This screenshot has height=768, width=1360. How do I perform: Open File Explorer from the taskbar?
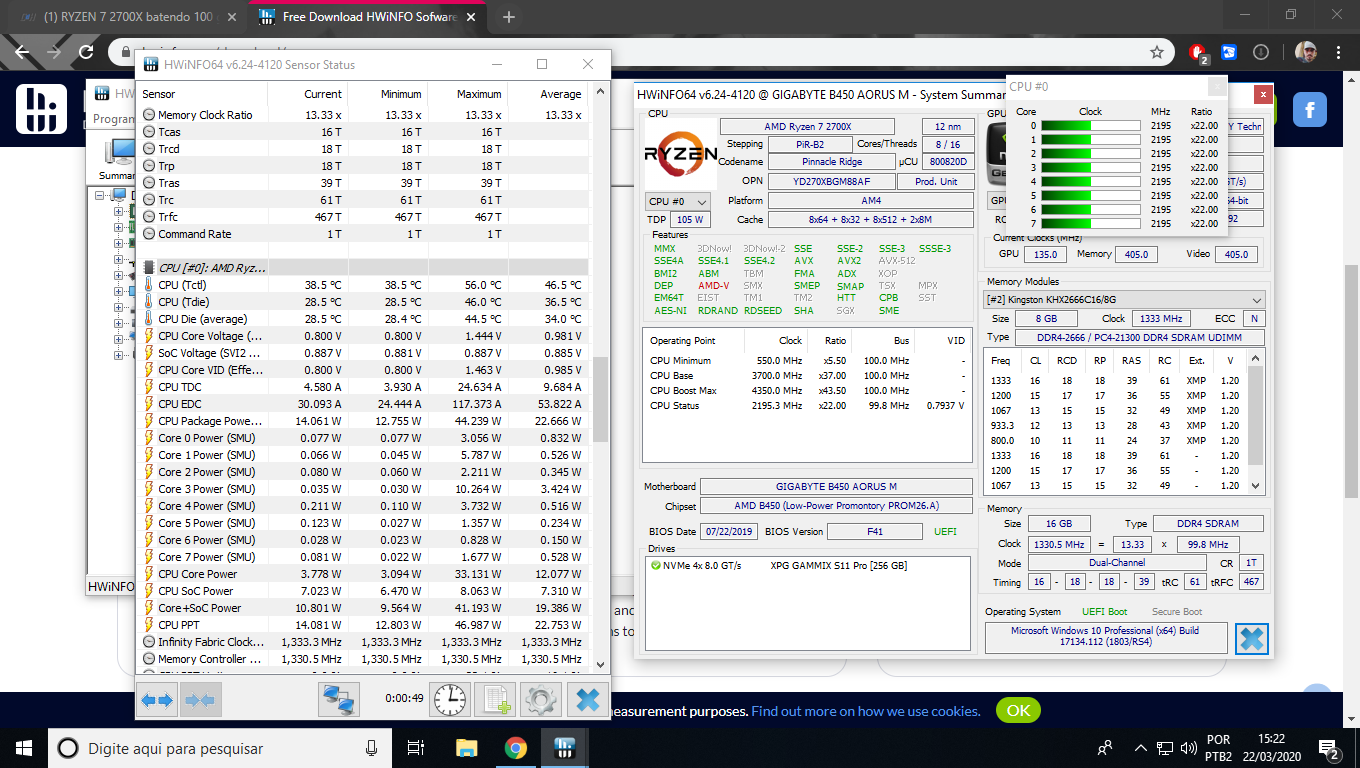tap(467, 748)
